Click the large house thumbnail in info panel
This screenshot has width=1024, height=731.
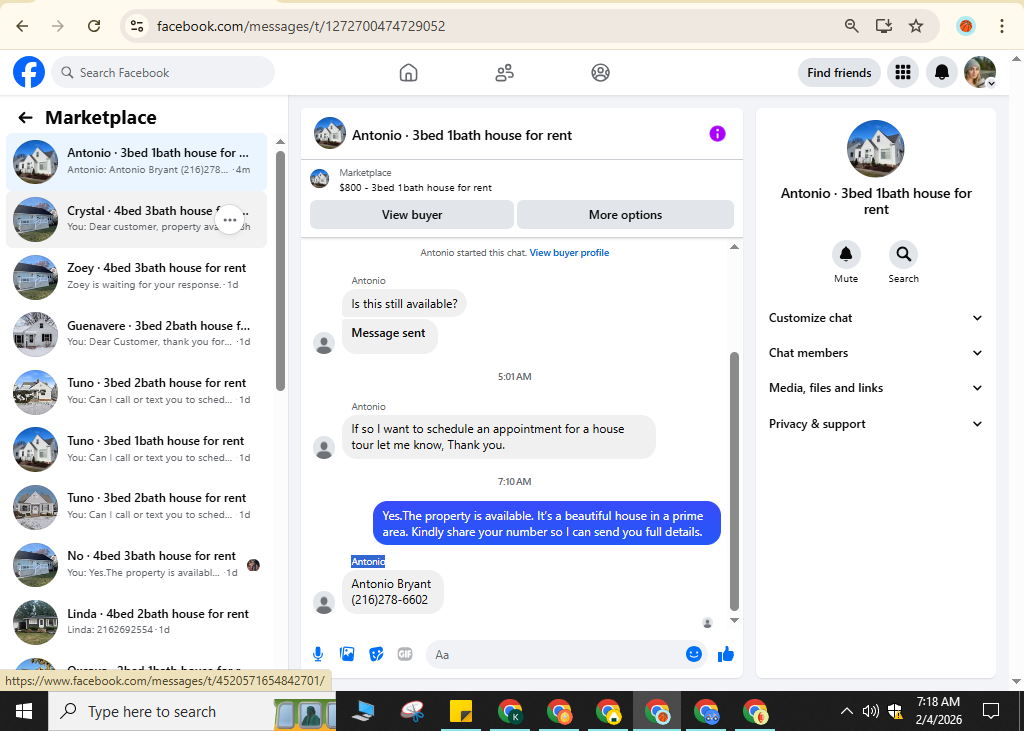(875, 149)
